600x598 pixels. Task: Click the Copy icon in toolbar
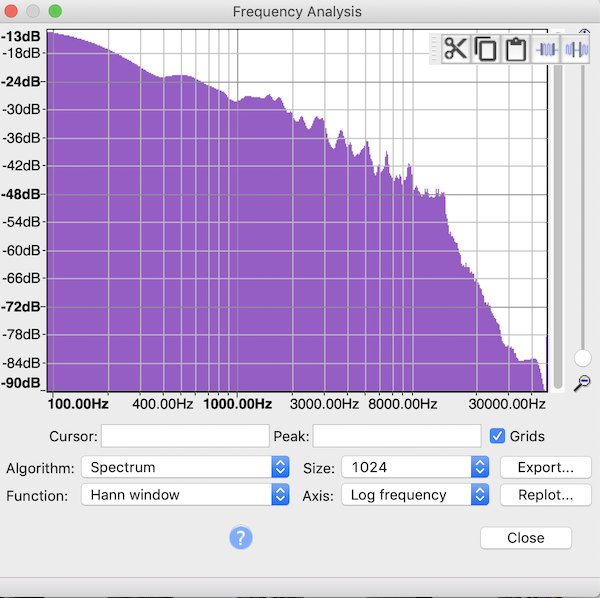(486, 49)
